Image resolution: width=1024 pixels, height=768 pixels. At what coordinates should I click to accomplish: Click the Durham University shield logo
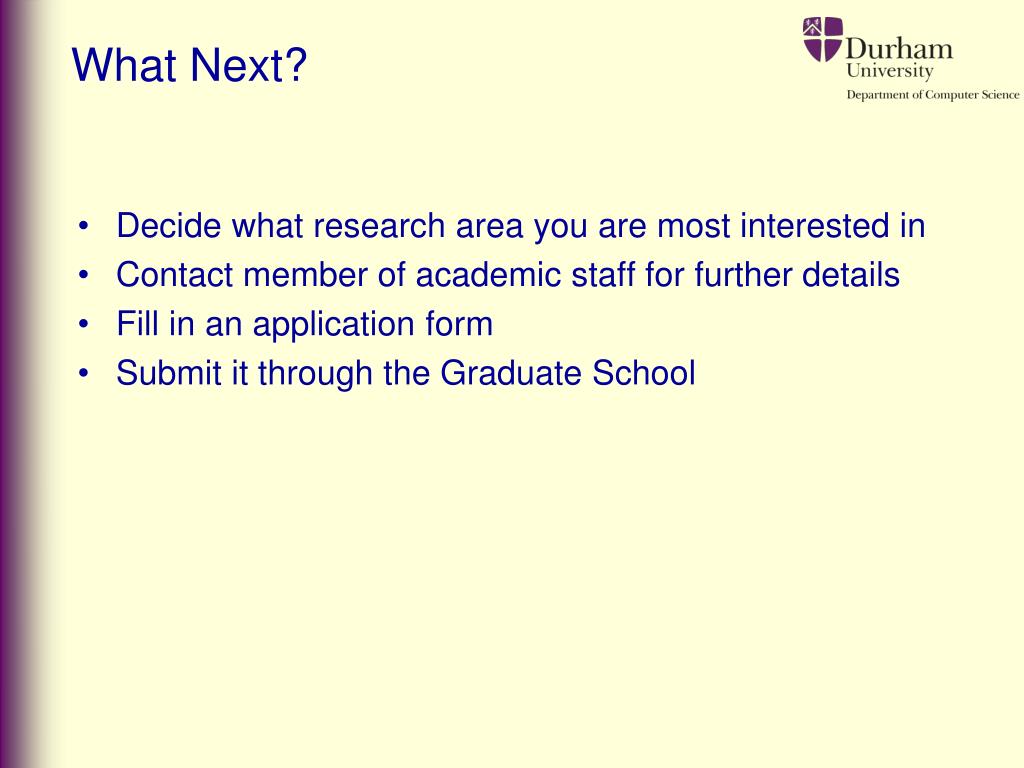(x=823, y=39)
